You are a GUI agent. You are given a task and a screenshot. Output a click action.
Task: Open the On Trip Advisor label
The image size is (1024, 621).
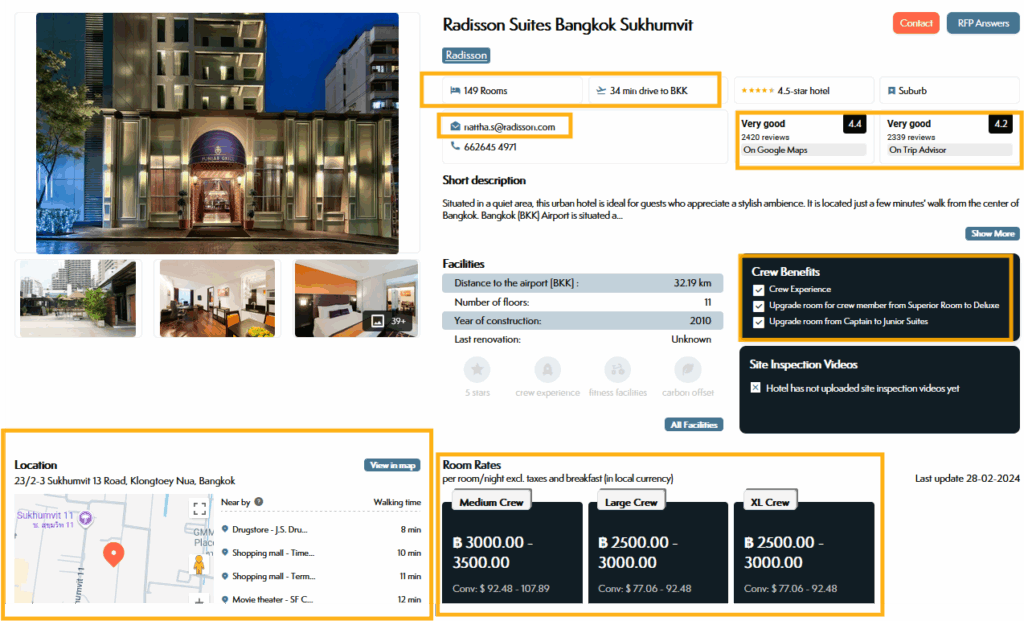tap(949, 150)
